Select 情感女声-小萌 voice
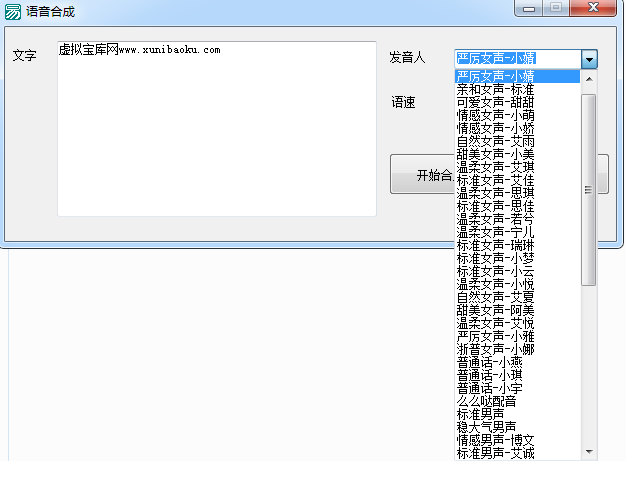The image size is (626, 484). coord(517,115)
